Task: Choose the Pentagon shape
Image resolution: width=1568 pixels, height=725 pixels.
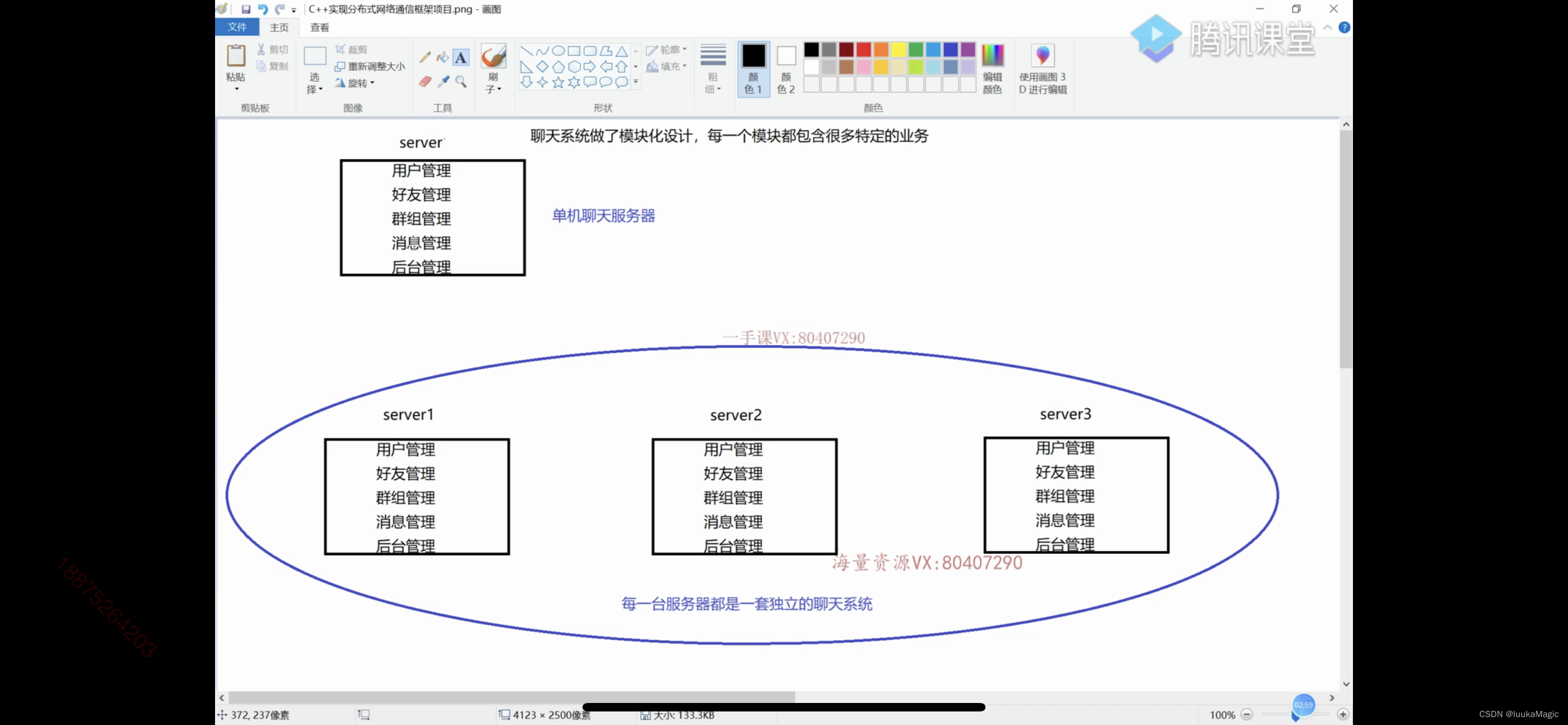Action: point(558,67)
